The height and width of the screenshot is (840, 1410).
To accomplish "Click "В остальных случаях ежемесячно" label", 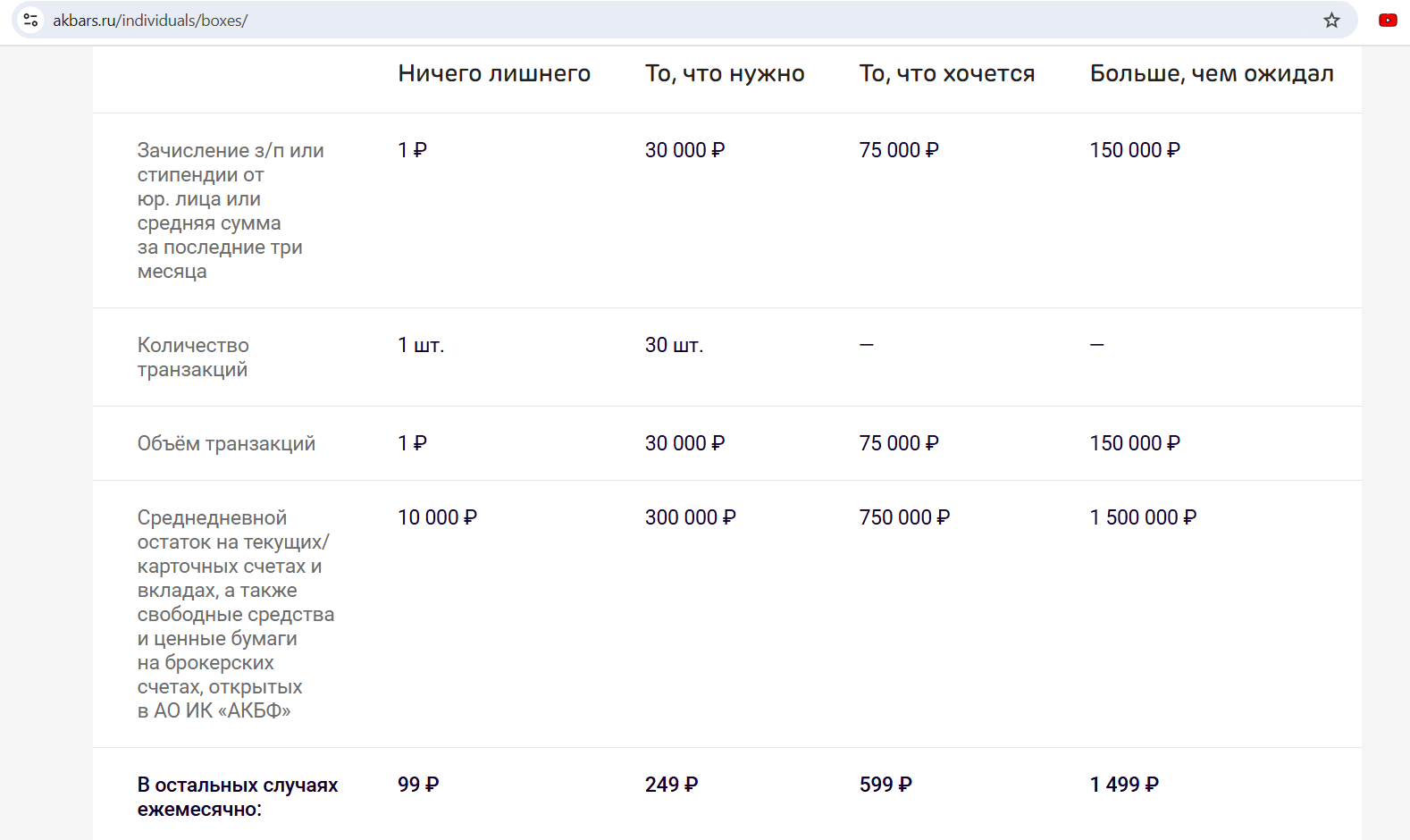I will [238, 797].
